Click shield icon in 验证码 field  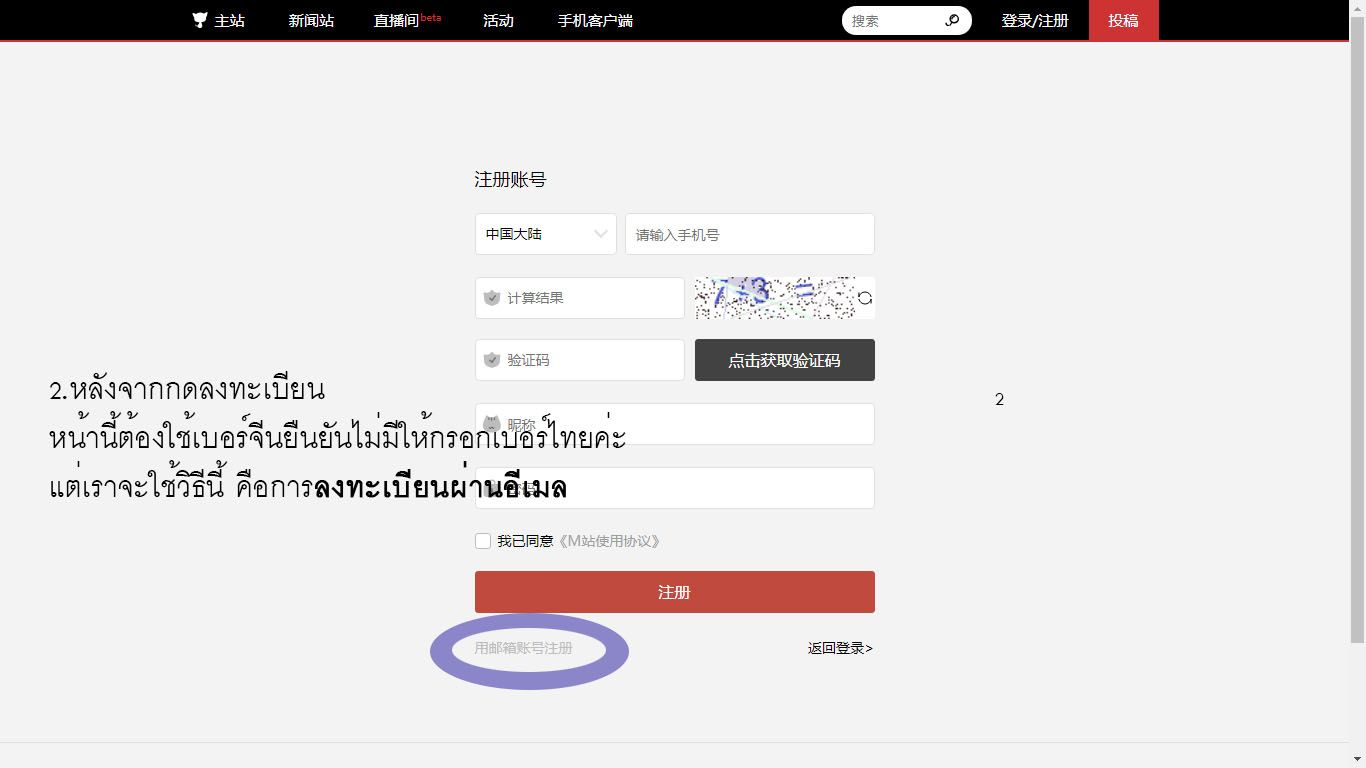click(492, 360)
